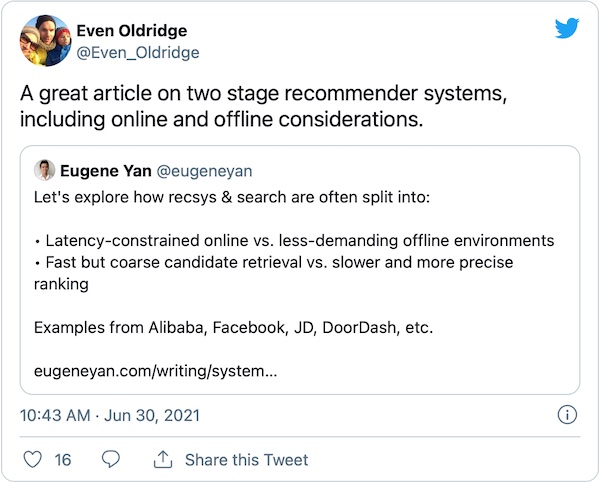Viewport: 600px width, 483px height.
Task: Open Even Oldridge's profile photo
Action: pos(45,41)
